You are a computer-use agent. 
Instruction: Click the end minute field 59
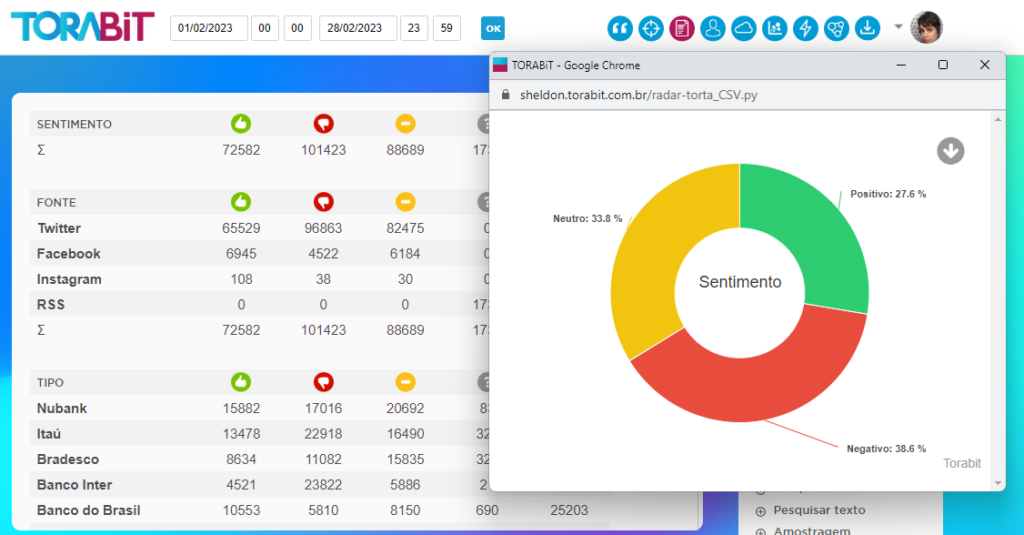(447, 28)
